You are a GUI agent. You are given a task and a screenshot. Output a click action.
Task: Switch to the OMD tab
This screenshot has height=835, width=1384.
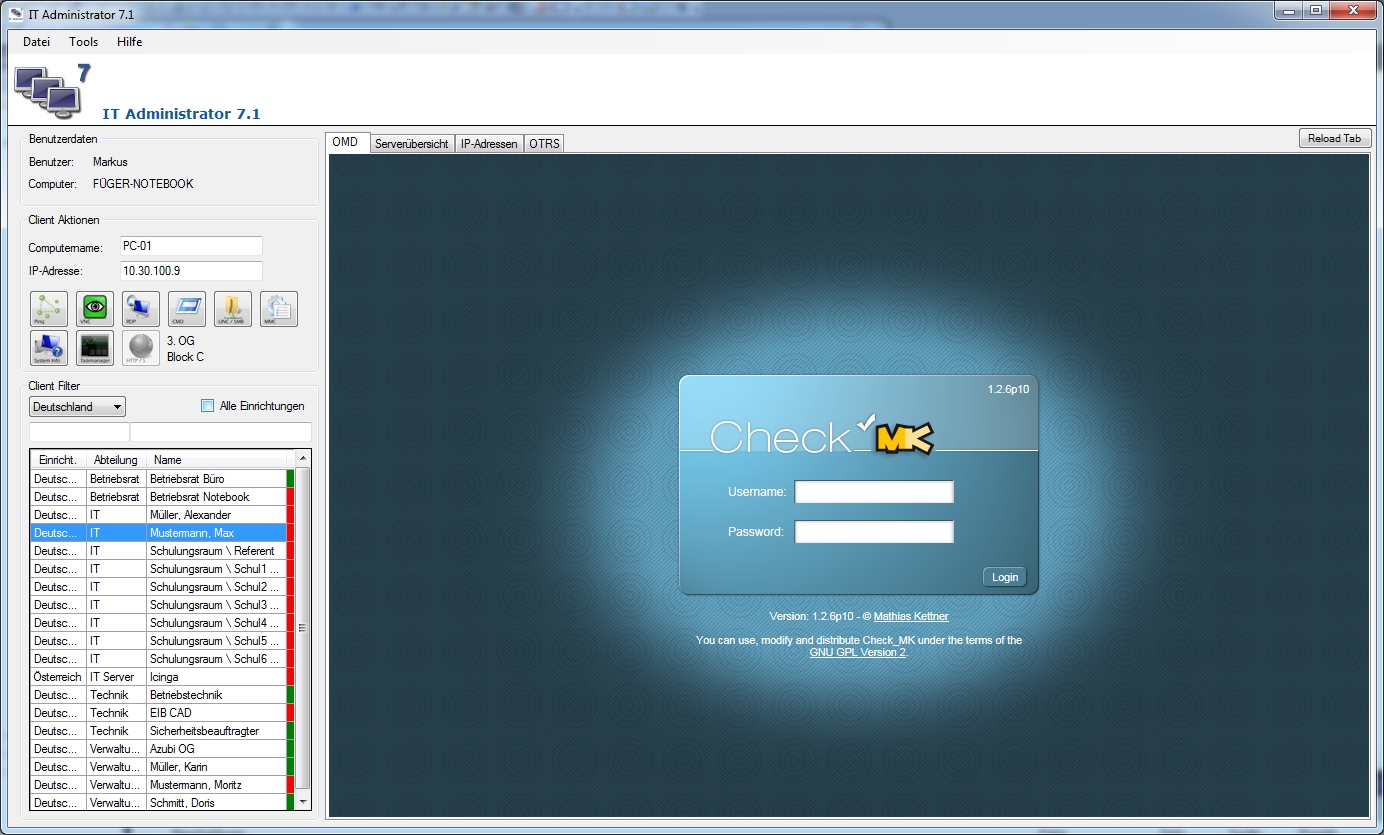click(347, 142)
